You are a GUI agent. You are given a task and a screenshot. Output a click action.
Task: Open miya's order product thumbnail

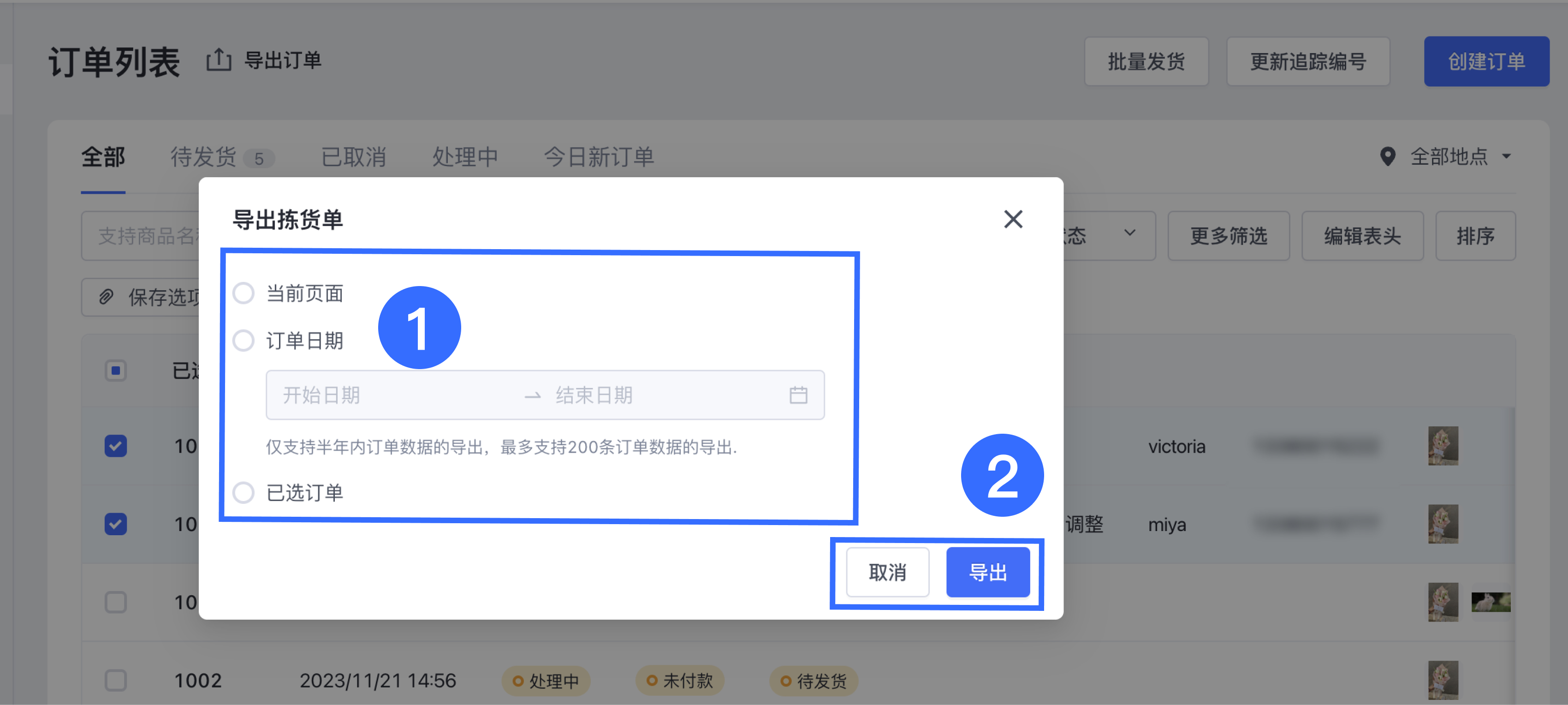[1443, 524]
